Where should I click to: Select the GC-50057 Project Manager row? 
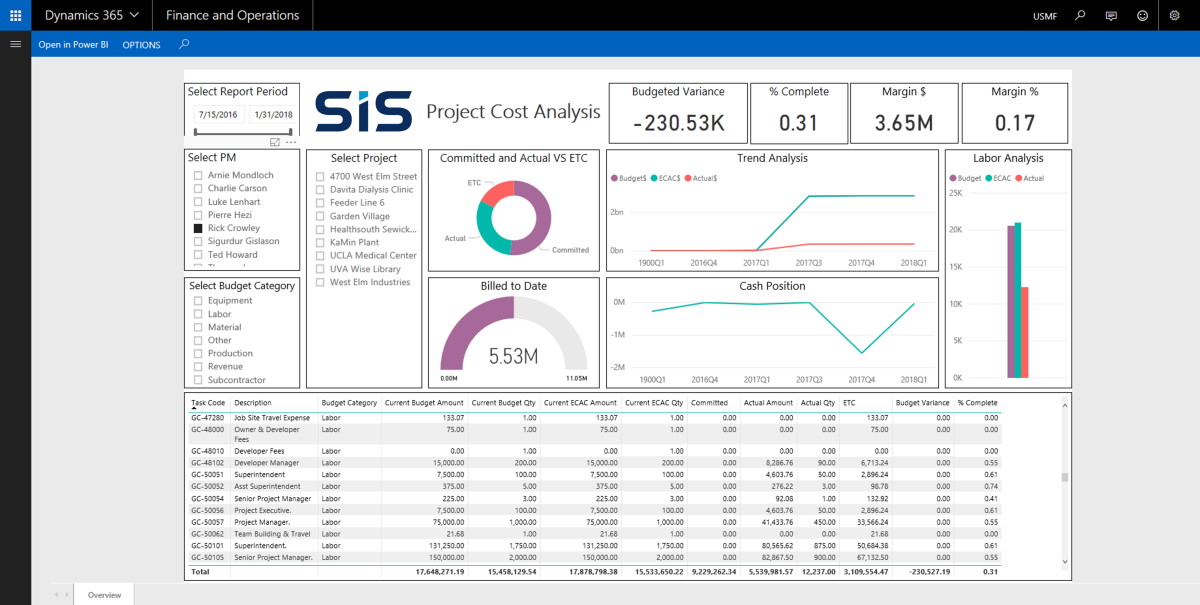point(595,522)
